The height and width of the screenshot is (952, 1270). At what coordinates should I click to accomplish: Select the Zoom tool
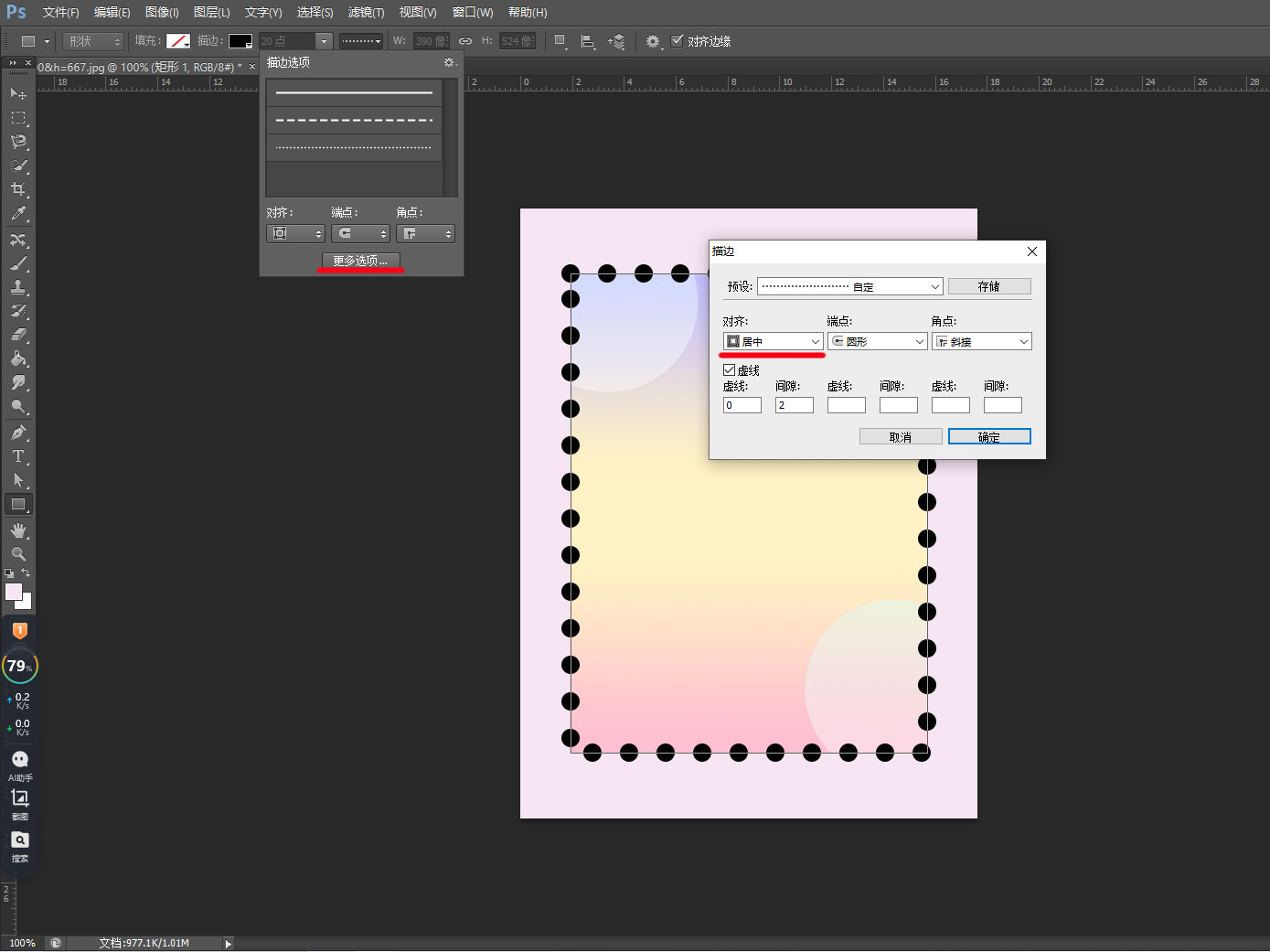coord(17,554)
